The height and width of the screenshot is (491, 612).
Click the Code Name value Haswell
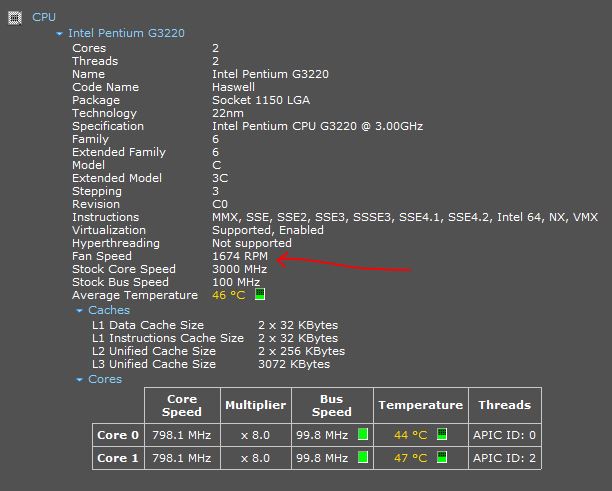pos(233,87)
